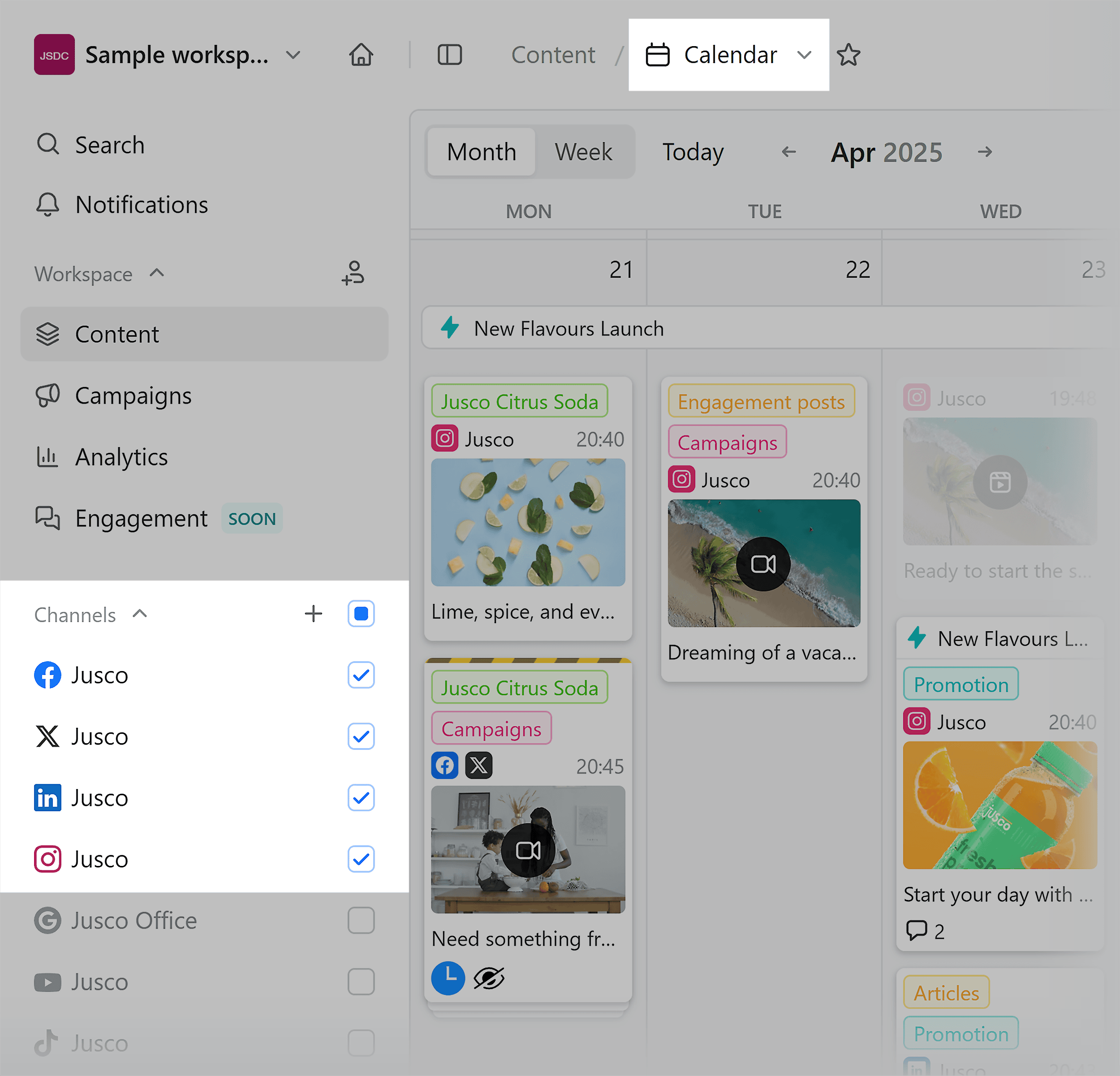This screenshot has height=1076, width=1120.
Task: Open Search in the sidebar
Action: click(x=110, y=145)
